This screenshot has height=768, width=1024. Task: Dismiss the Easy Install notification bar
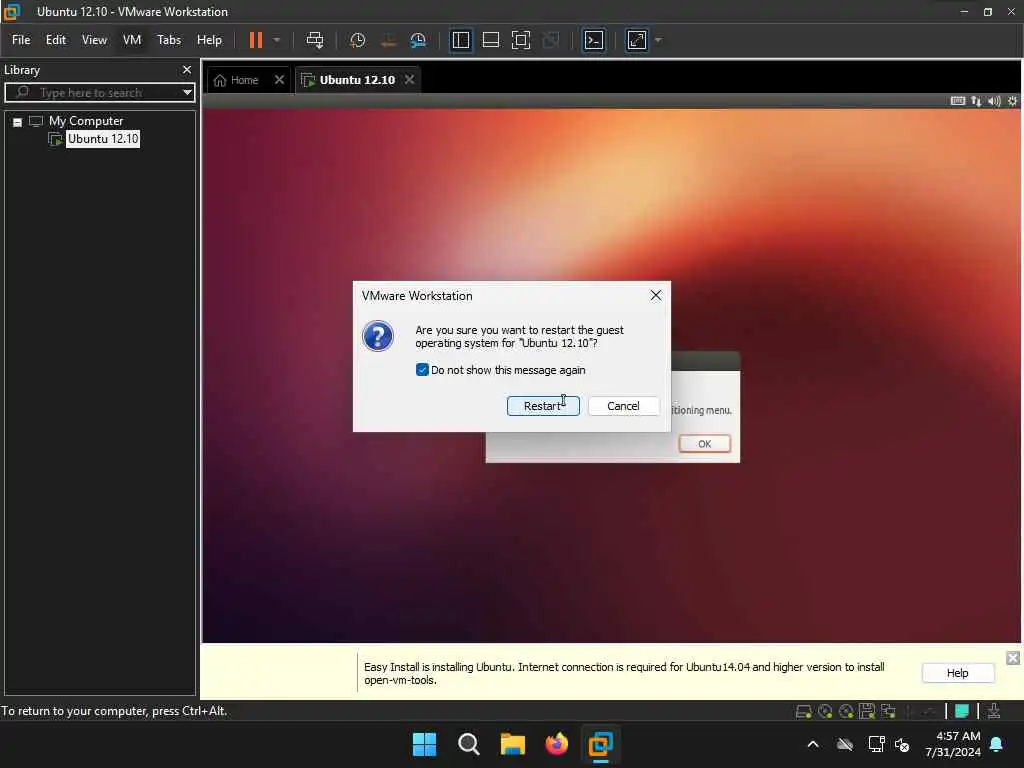point(1012,658)
